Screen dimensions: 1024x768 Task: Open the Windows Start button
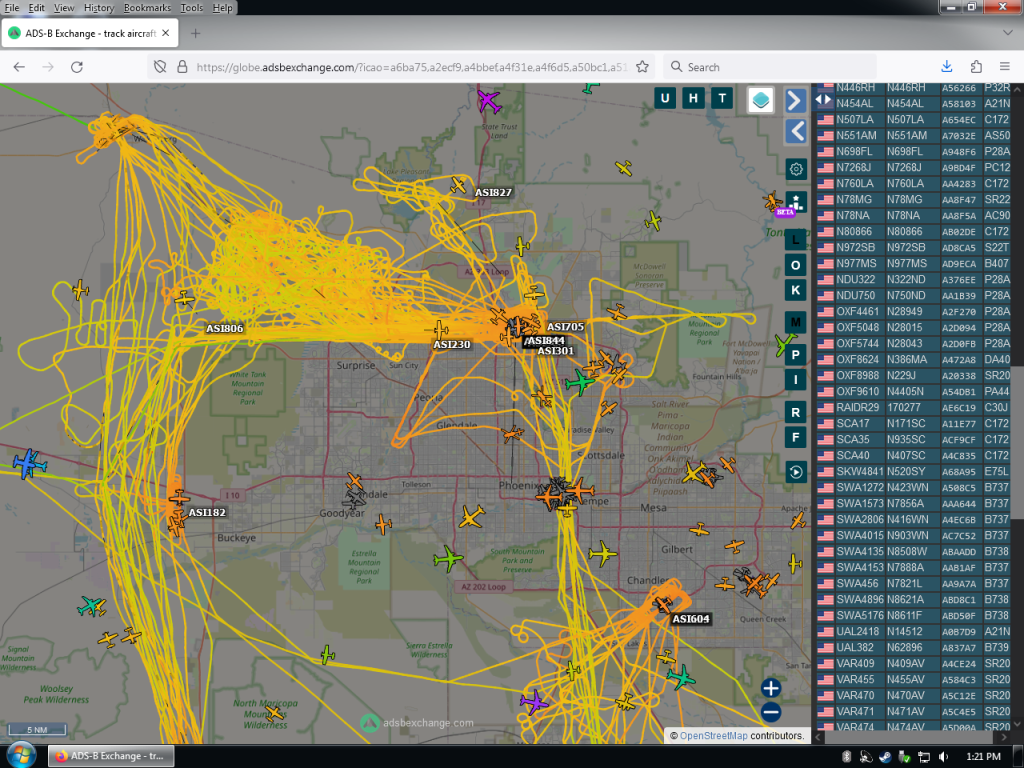click(x=21, y=756)
